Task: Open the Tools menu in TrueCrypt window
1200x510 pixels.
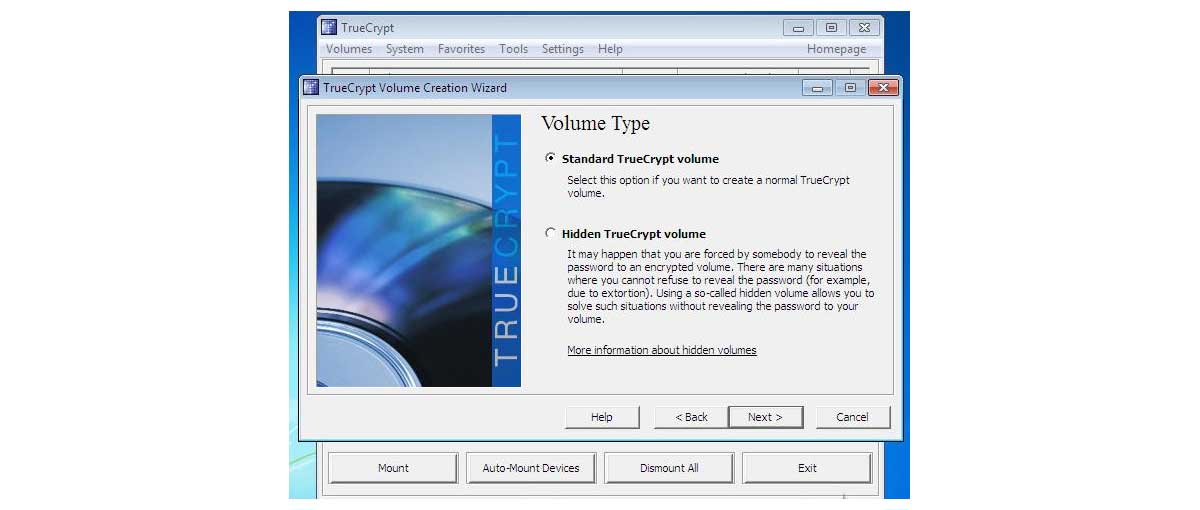Action: pyautogui.click(x=514, y=49)
